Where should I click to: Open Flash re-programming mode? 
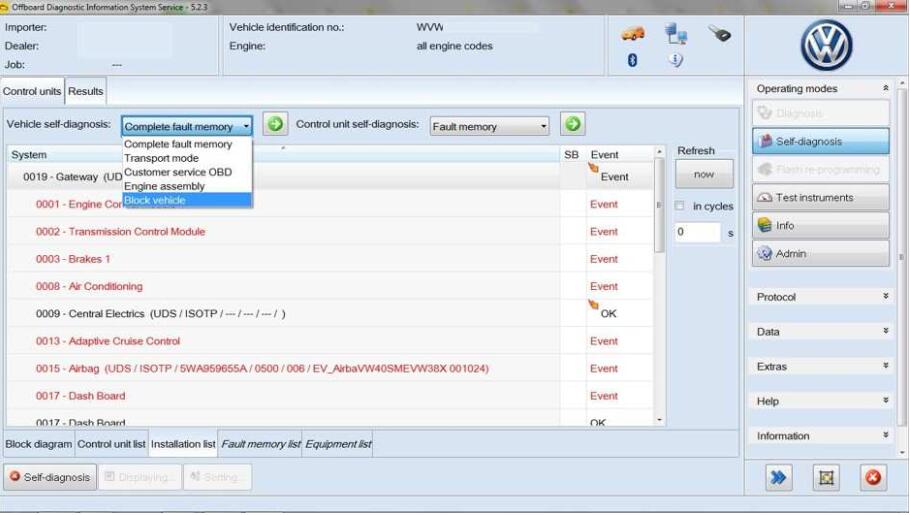(821, 170)
